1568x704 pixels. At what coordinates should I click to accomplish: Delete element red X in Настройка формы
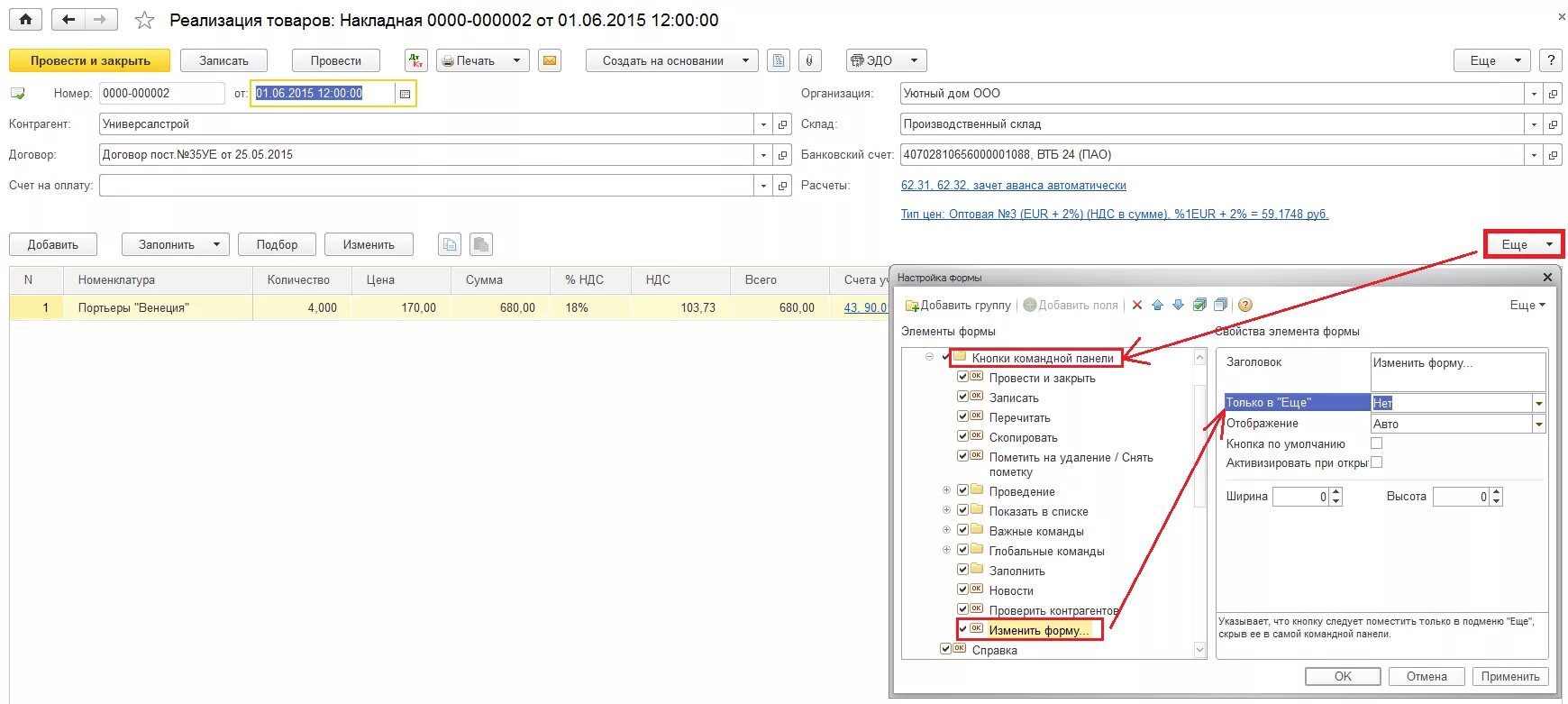(x=1137, y=305)
